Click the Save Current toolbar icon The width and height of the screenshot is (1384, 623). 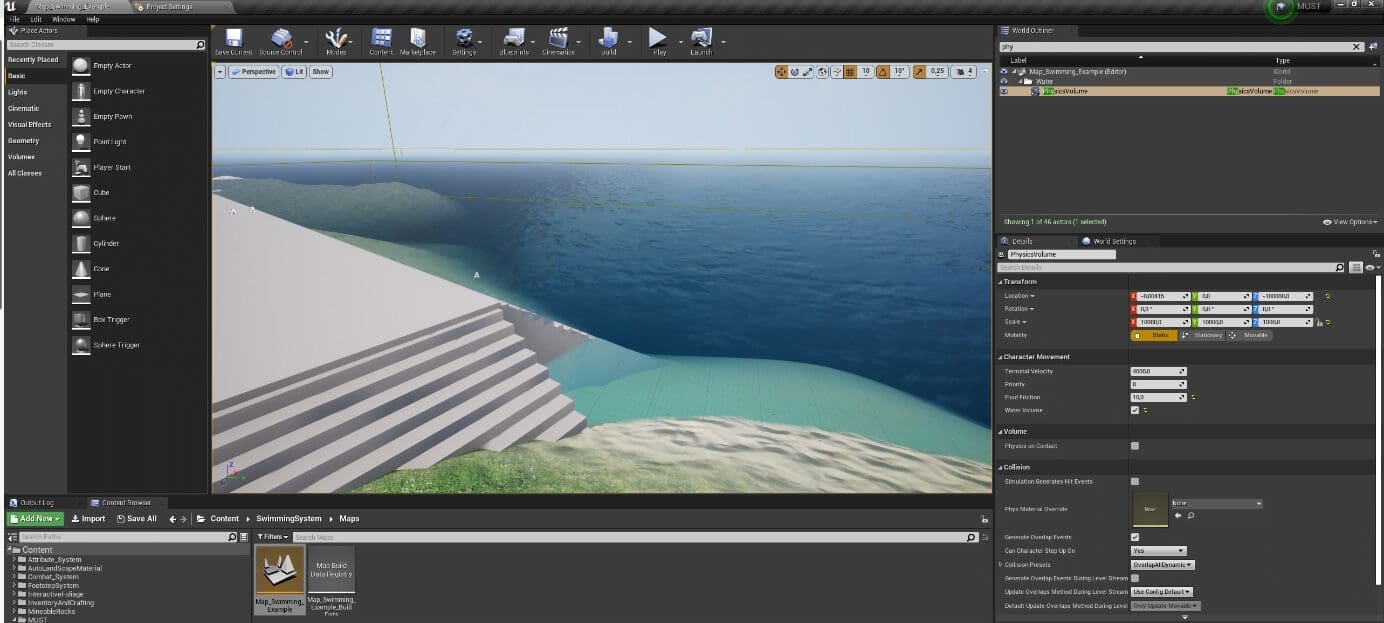coord(233,38)
